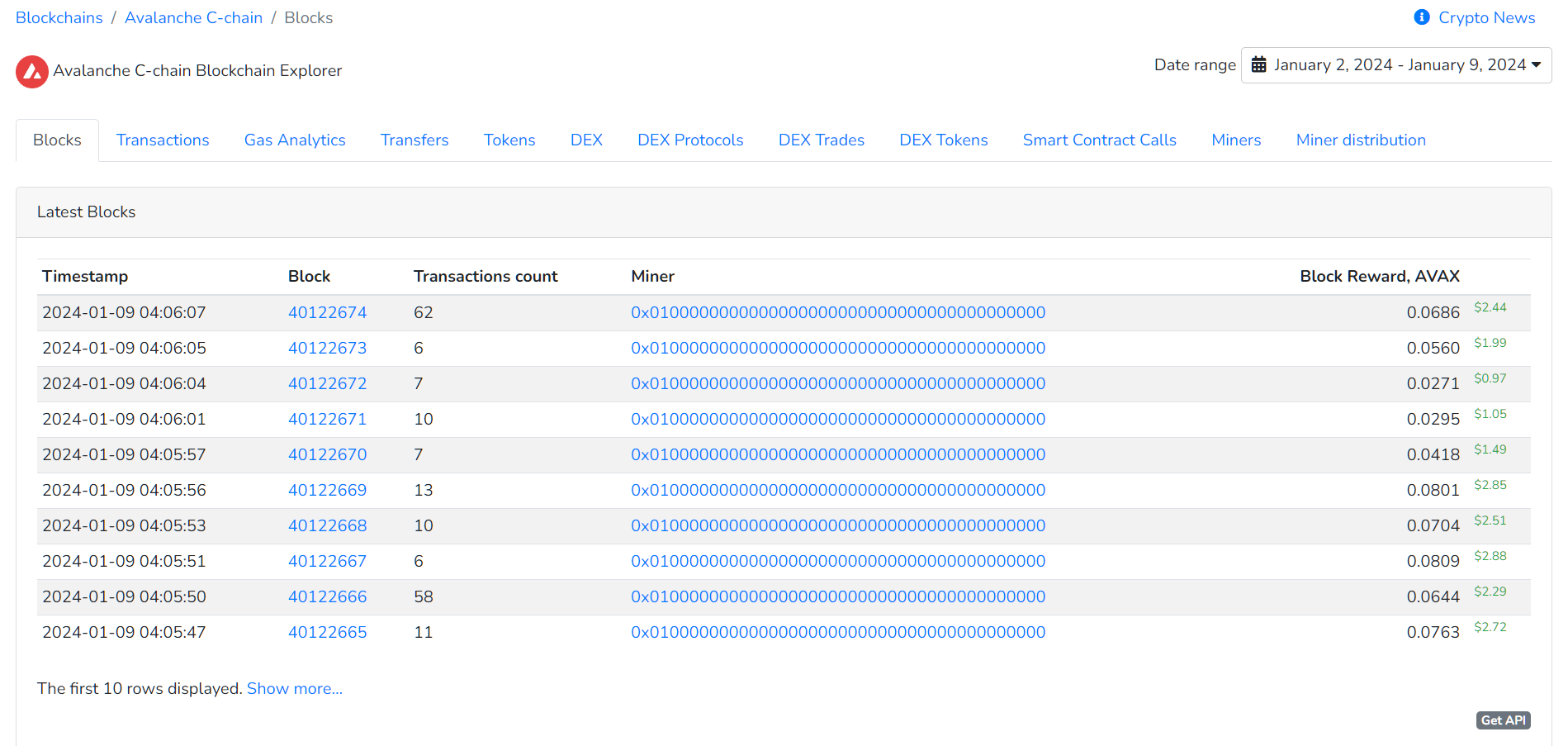Click the Avalanche red logo icon

pos(32,72)
